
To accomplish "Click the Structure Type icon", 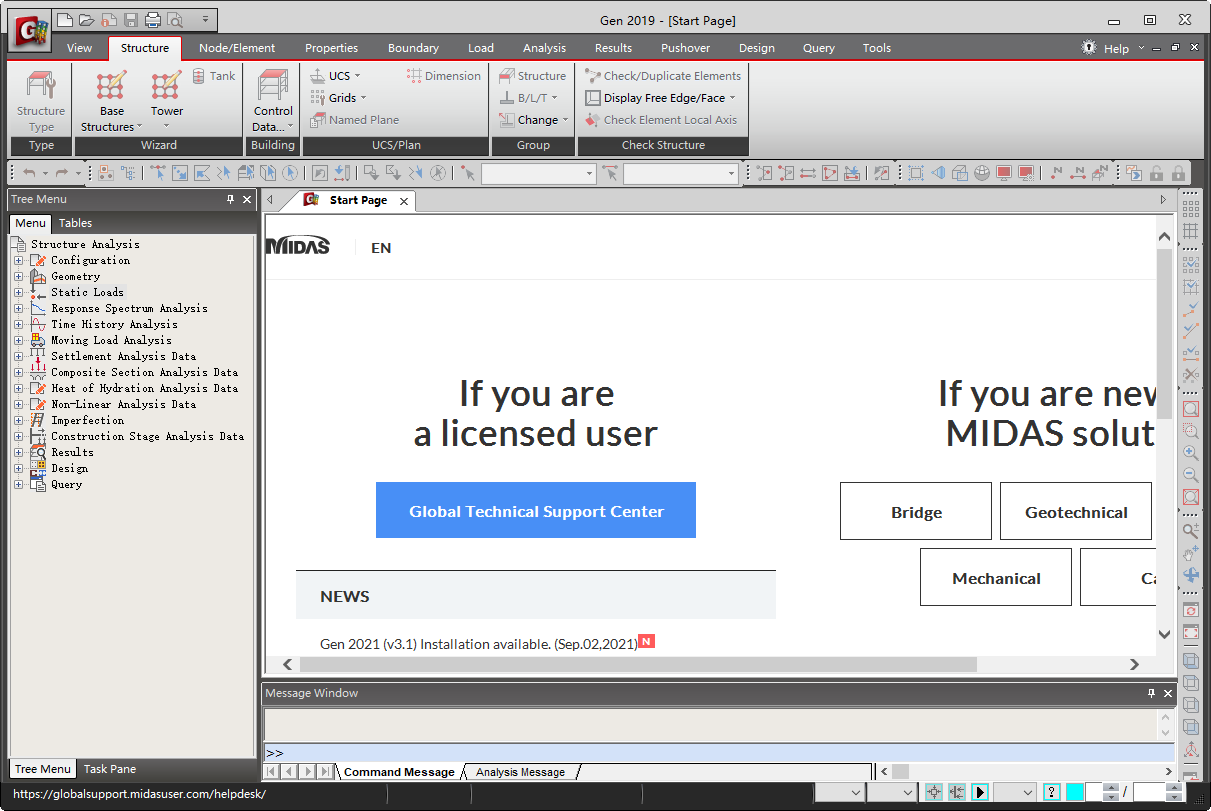I will (41, 85).
